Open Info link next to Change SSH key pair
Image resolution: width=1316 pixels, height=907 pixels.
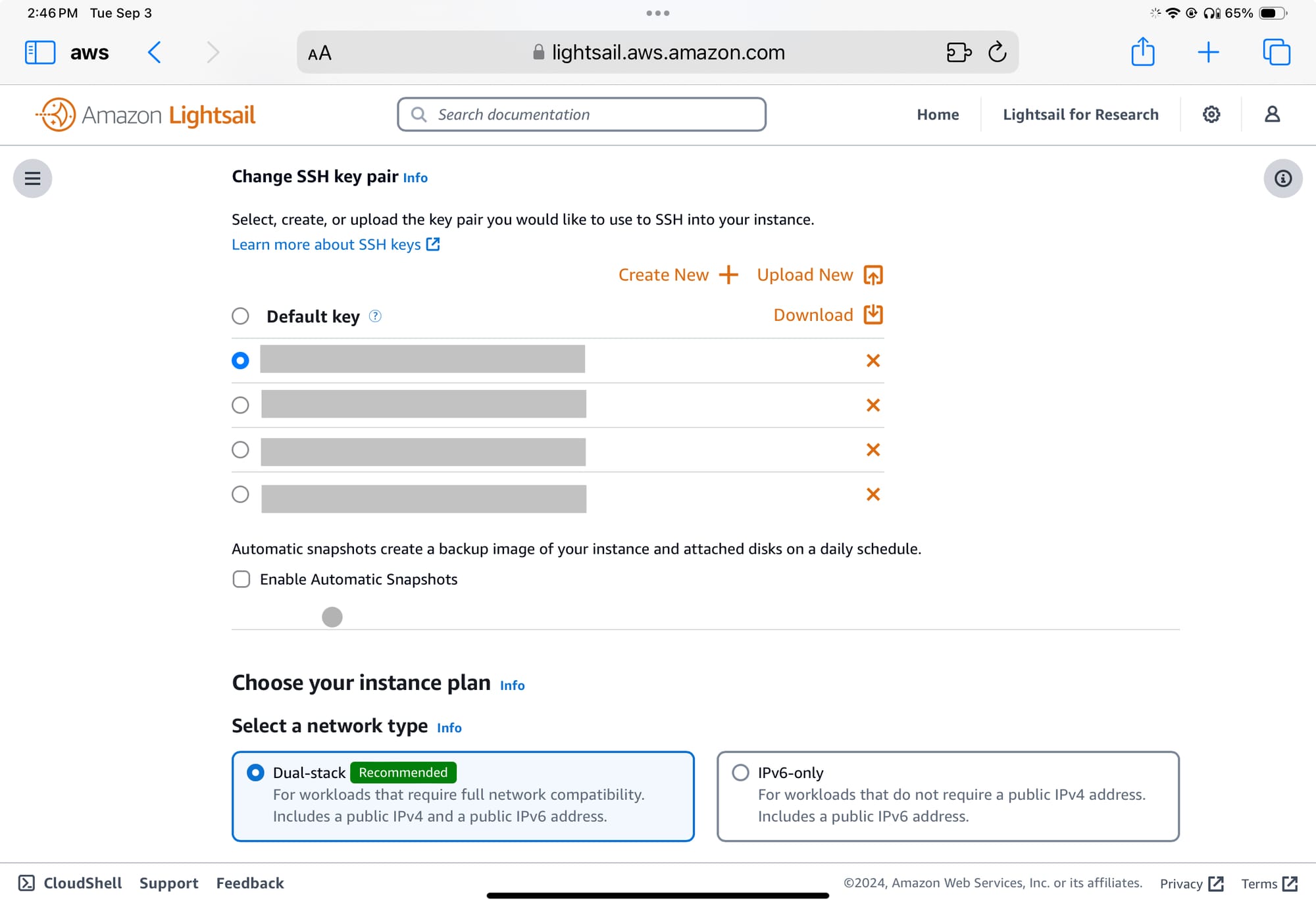(x=415, y=178)
